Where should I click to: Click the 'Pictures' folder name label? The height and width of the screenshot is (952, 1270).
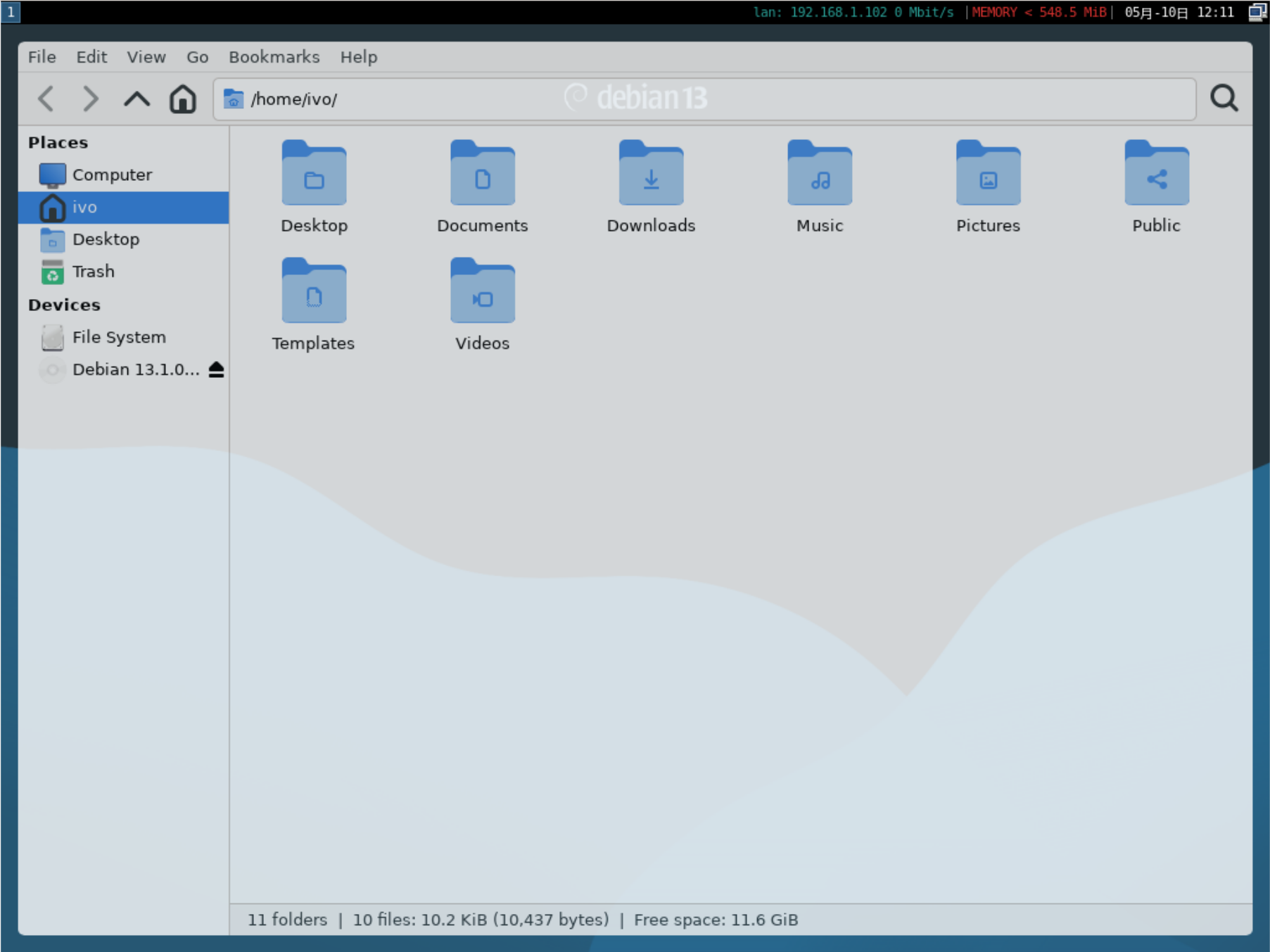[x=988, y=225]
